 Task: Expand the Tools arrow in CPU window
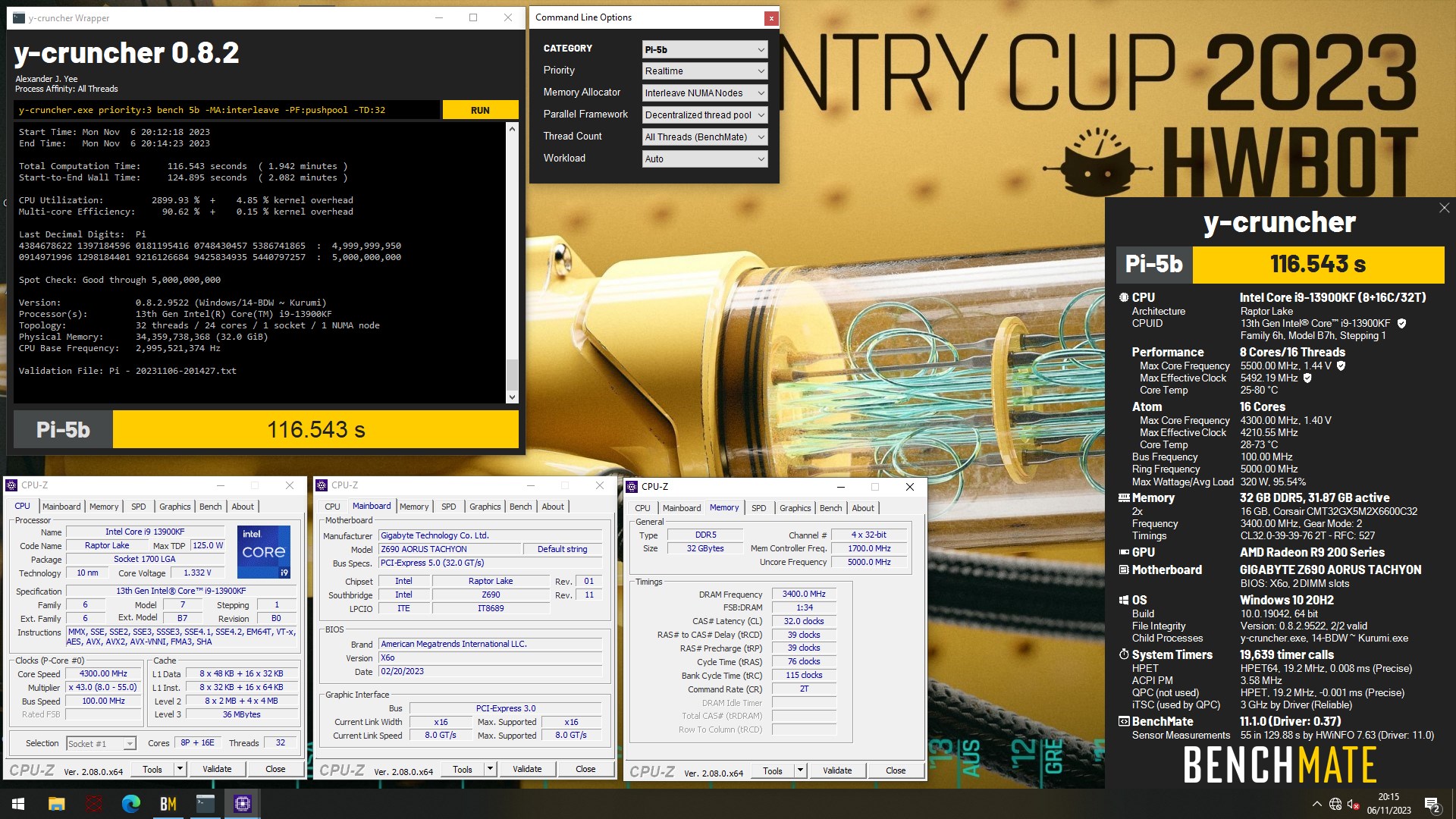[x=180, y=769]
